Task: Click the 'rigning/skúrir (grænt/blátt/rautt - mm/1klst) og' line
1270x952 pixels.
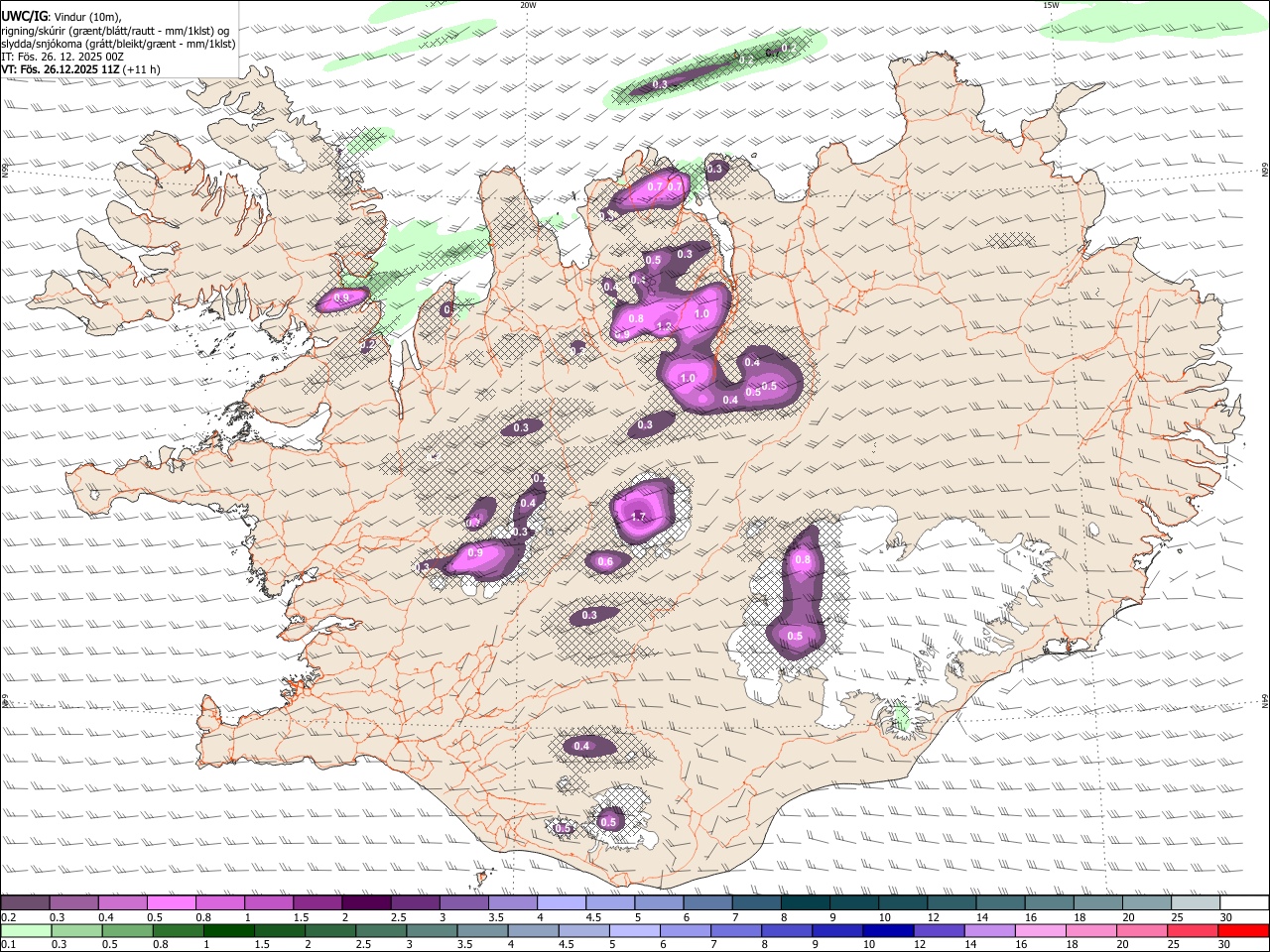Action: coord(115,30)
